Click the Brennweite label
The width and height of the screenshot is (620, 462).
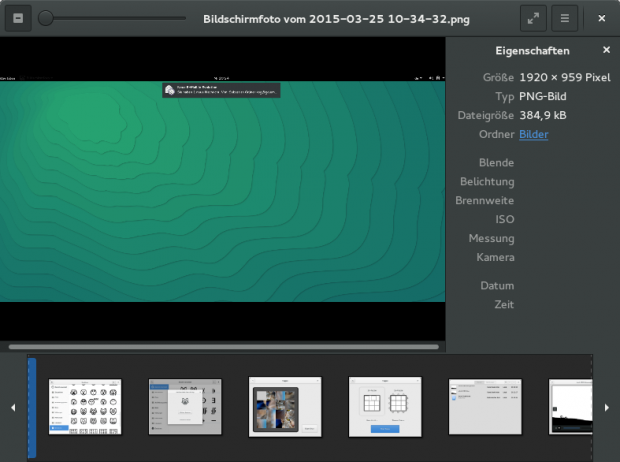click(484, 201)
